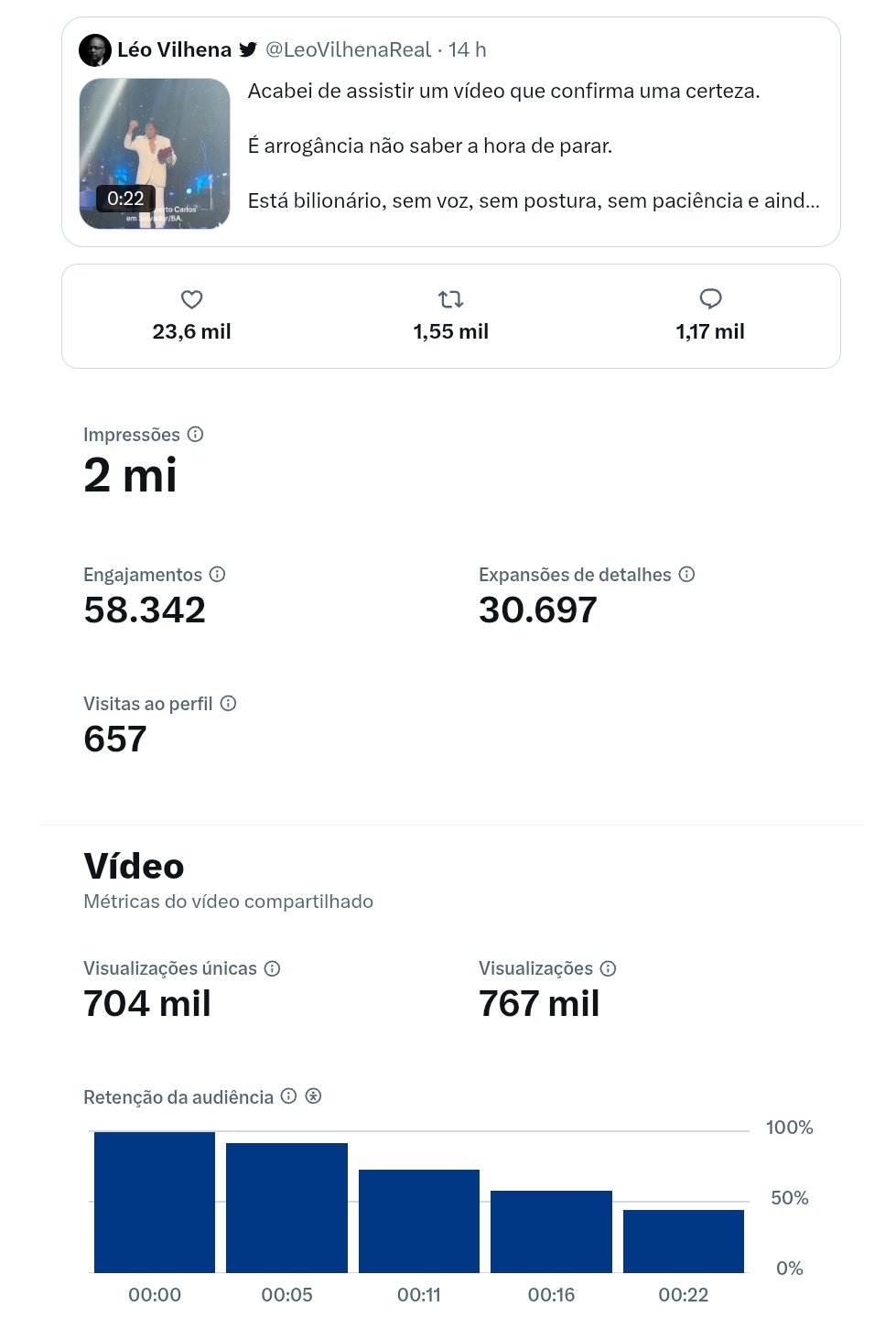Image resolution: width=896 pixels, height=1339 pixels.
Task: Click info icon for Expansões de detalhes
Action: pyautogui.click(x=686, y=574)
